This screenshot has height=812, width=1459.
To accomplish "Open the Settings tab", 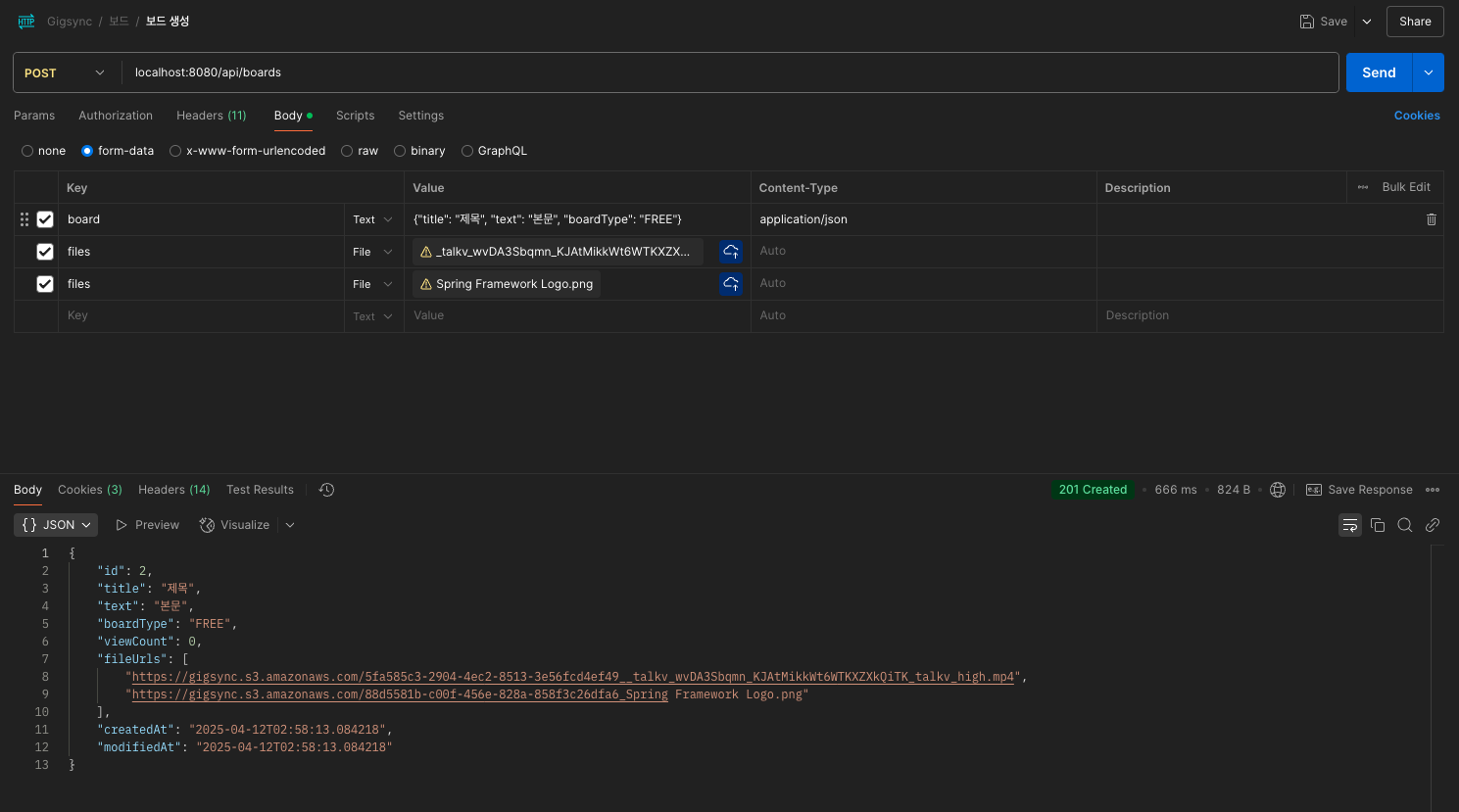I will point(420,116).
